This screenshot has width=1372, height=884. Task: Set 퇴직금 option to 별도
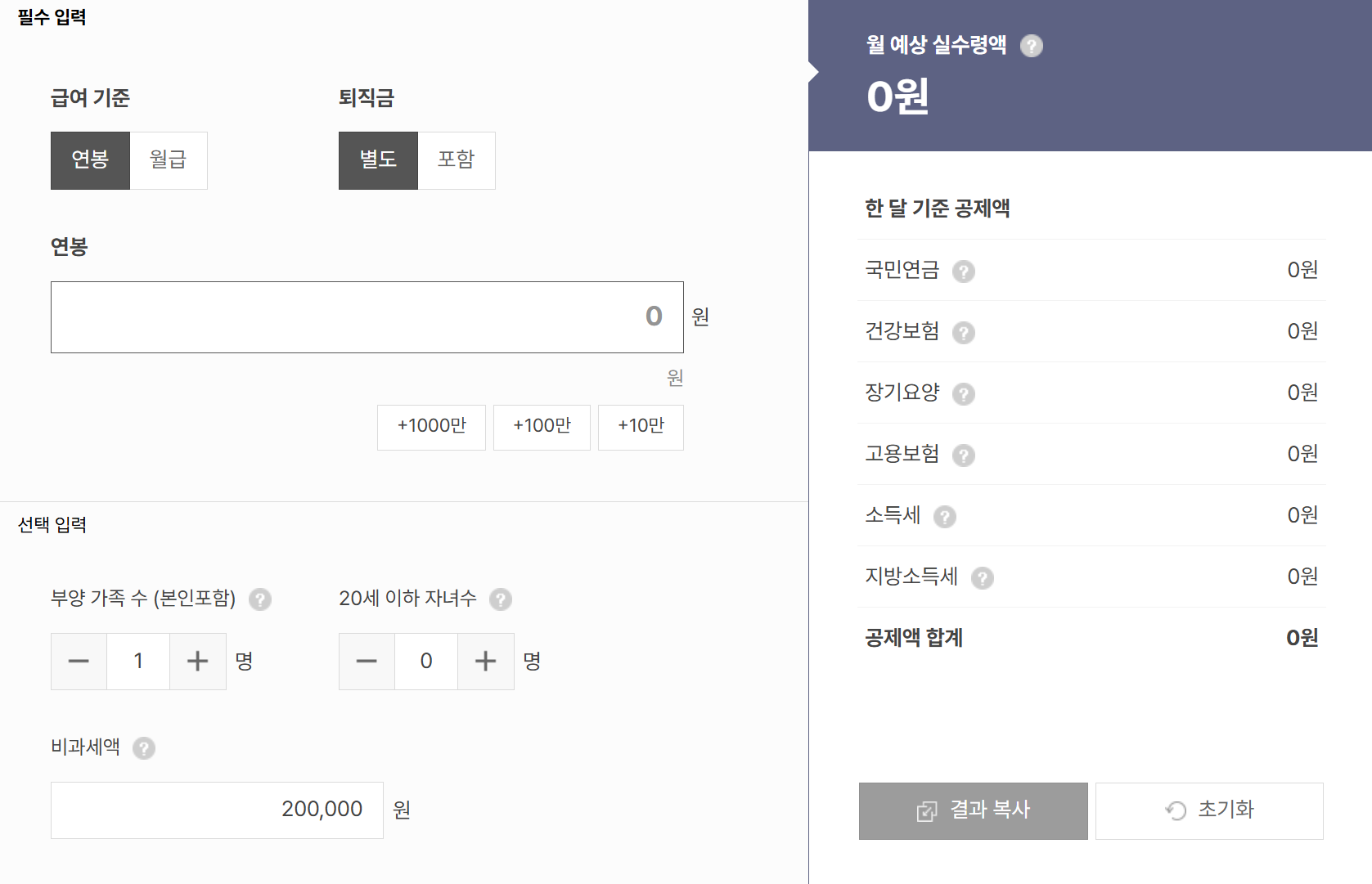(378, 160)
